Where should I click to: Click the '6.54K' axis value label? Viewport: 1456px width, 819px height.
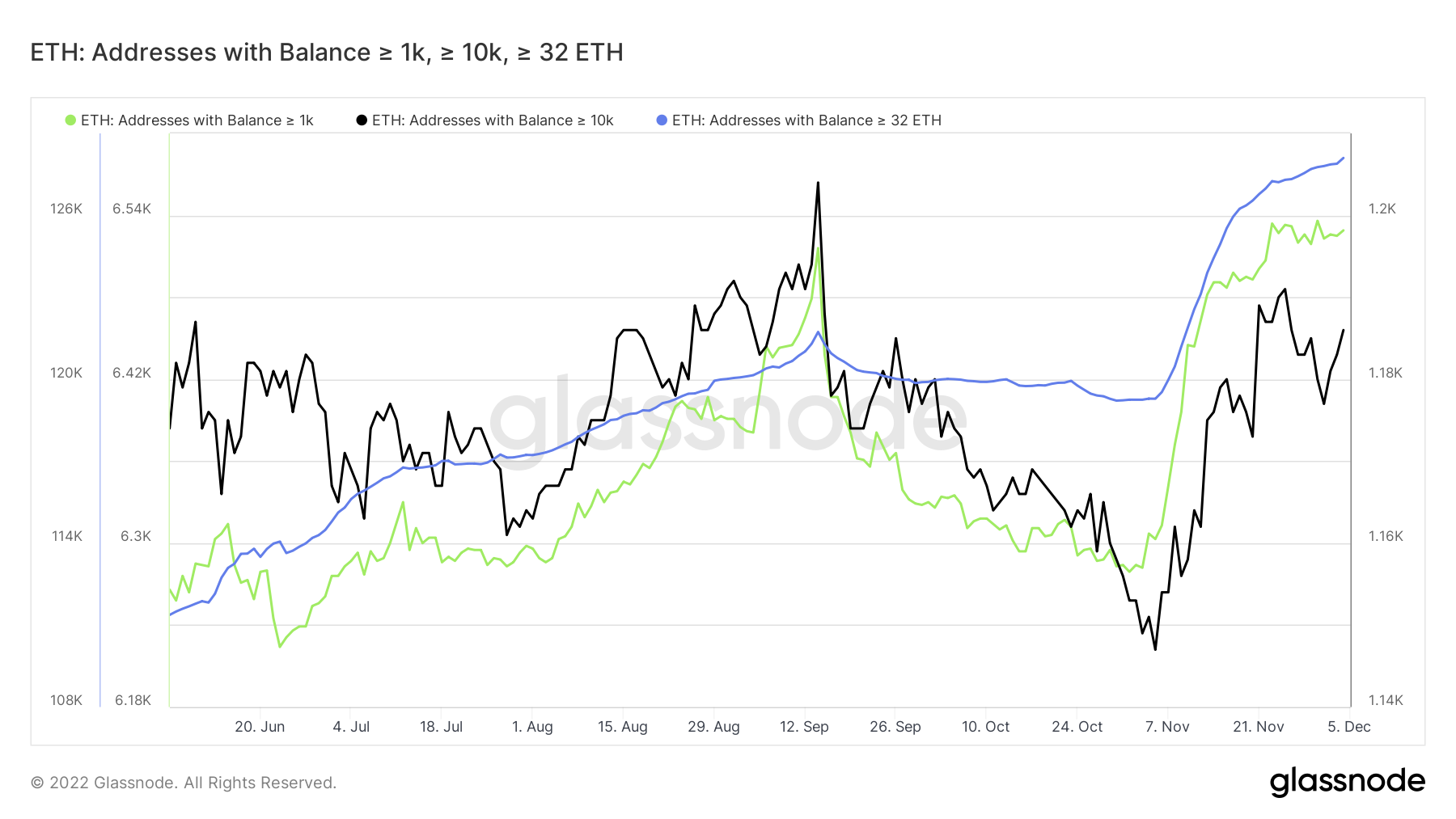click(132, 209)
